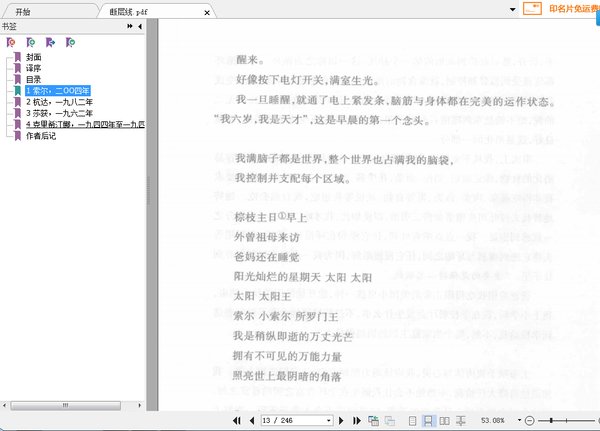Click the line 爸妈还在睡觉
Screen dimensions: 600x431
(x=267, y=257)
